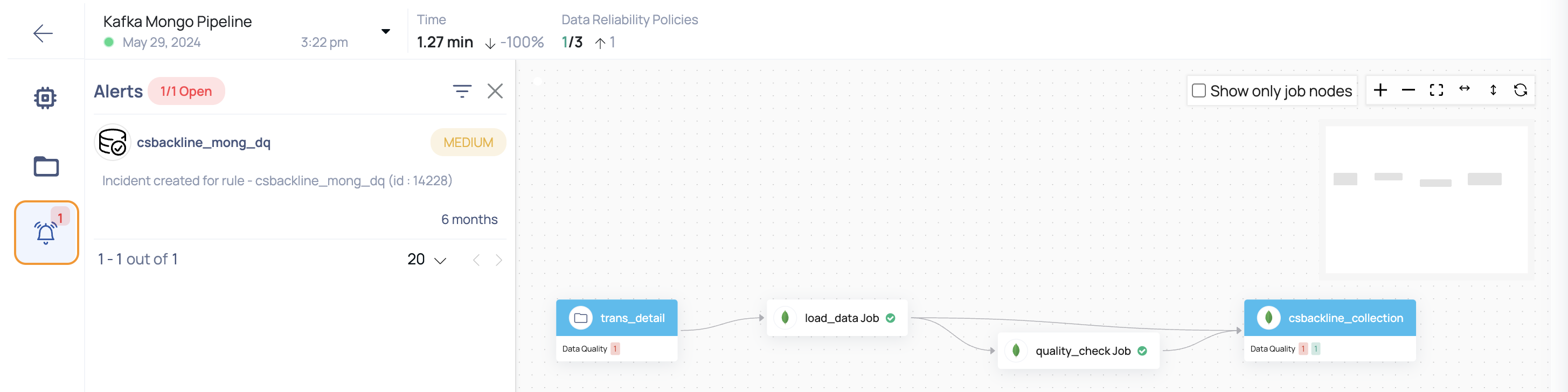
Task: Open the alerts filter icon
Action: (x=462, y=92)
